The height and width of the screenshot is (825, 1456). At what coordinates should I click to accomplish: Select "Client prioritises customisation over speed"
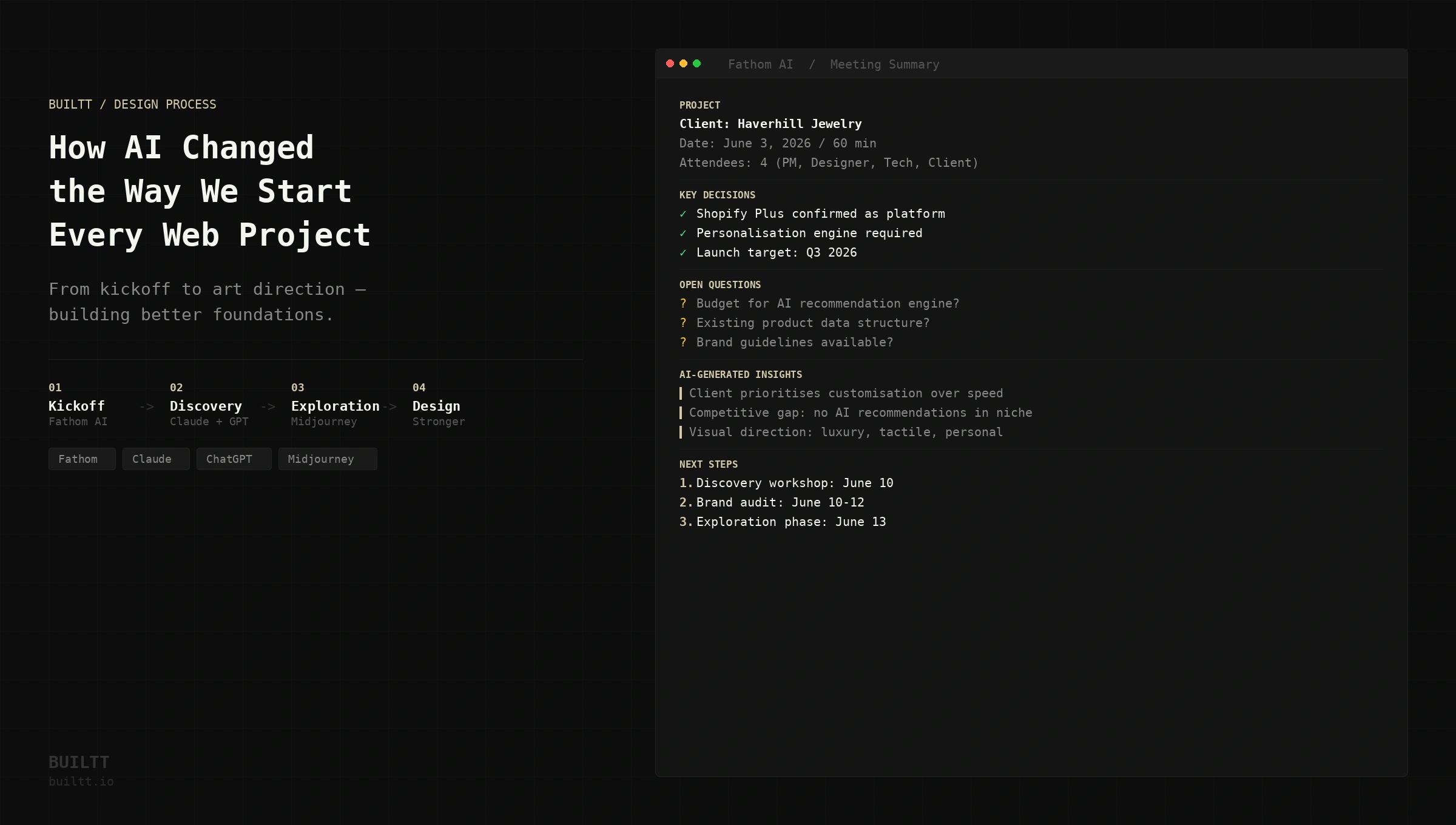pos(846,393)
